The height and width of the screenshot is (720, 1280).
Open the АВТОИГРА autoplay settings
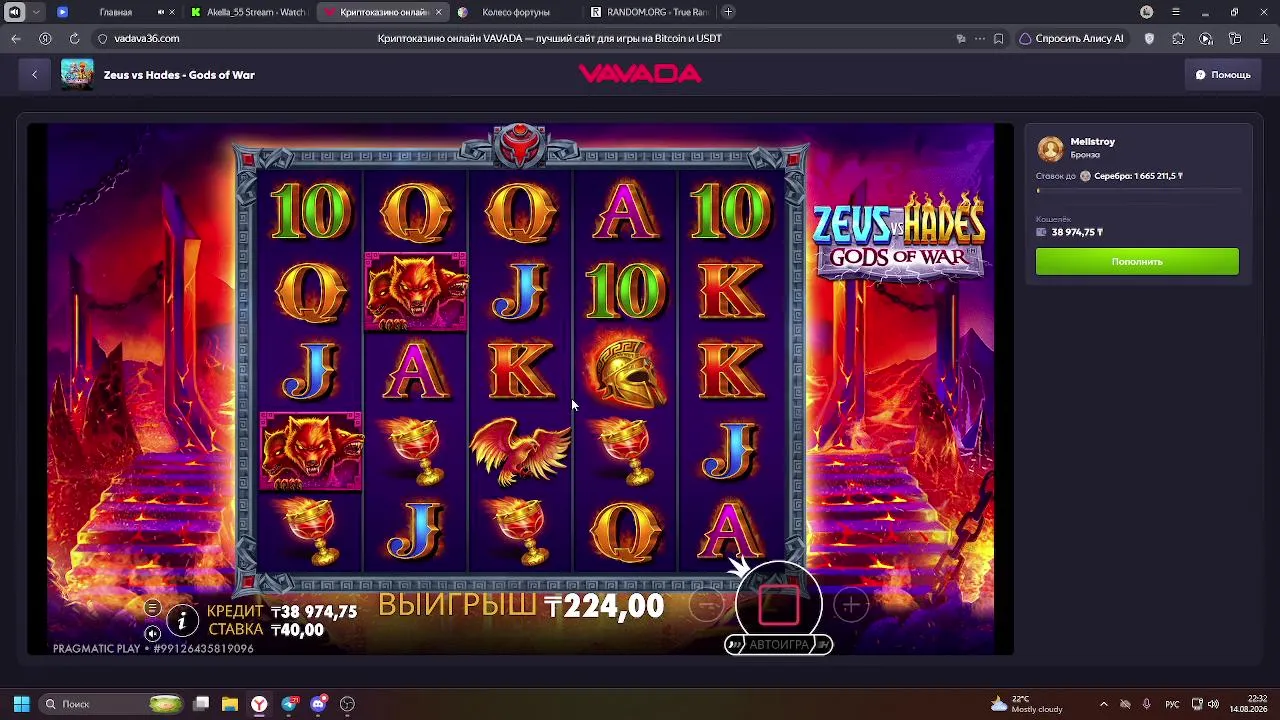(779, 645)
